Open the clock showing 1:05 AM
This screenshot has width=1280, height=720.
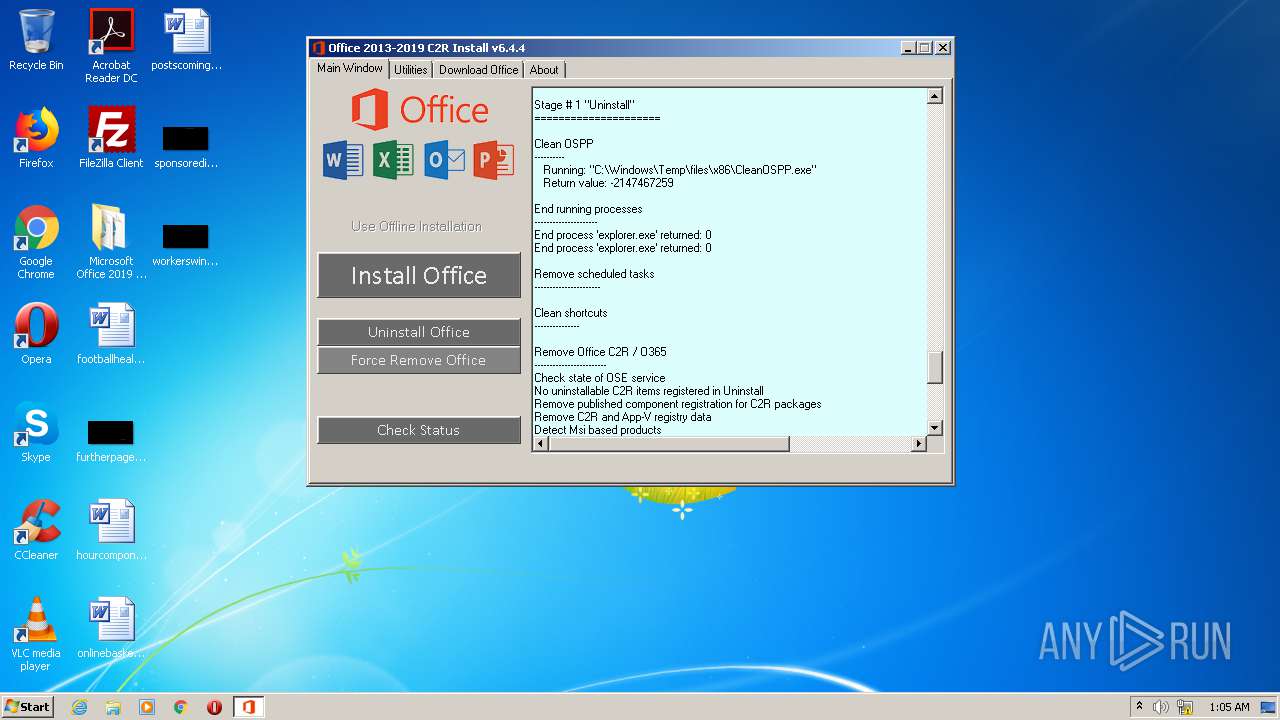[1229, 707]
